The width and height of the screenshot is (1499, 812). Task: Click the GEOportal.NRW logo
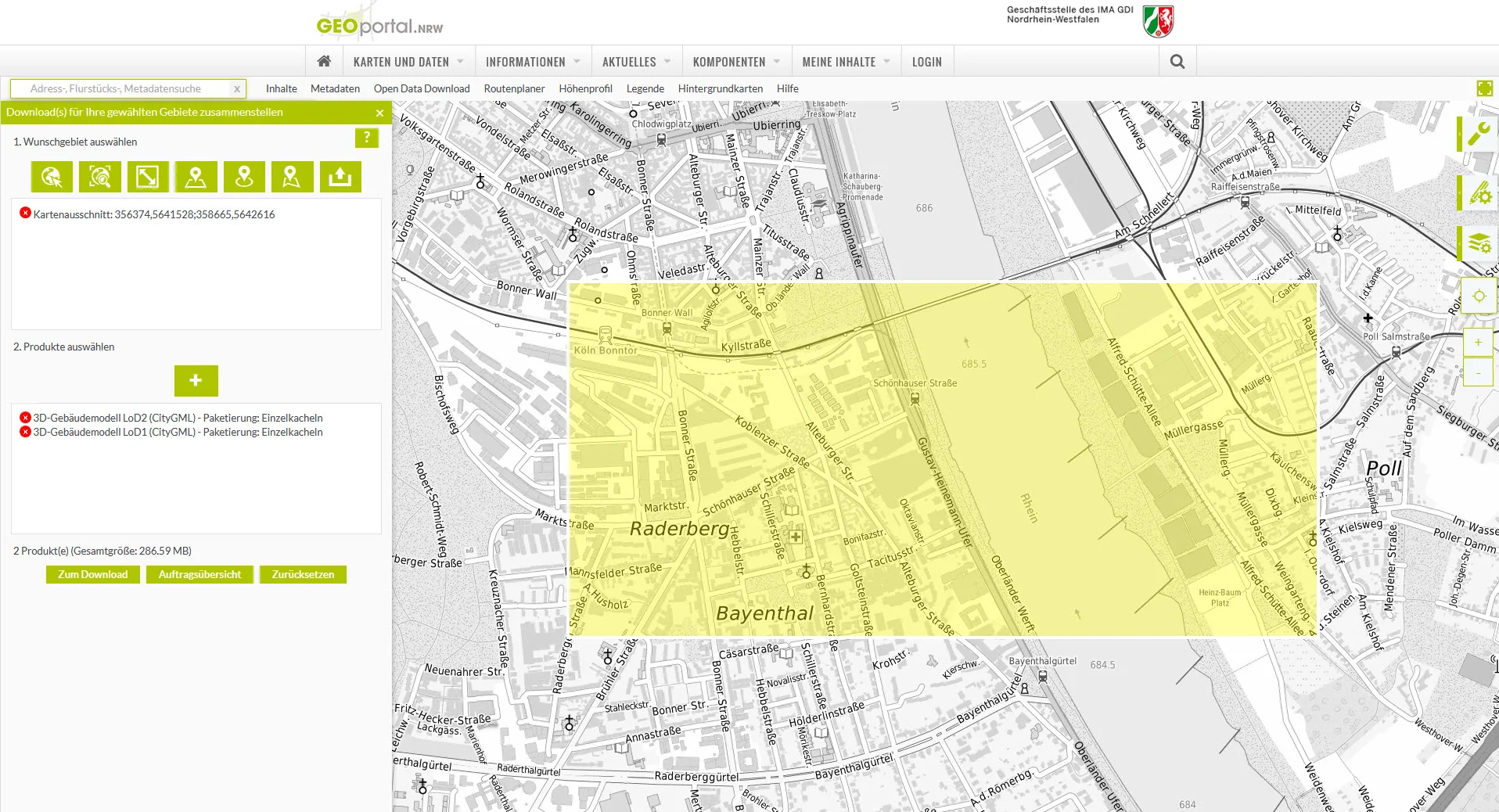pyautogui.click(x=379, y=23)
